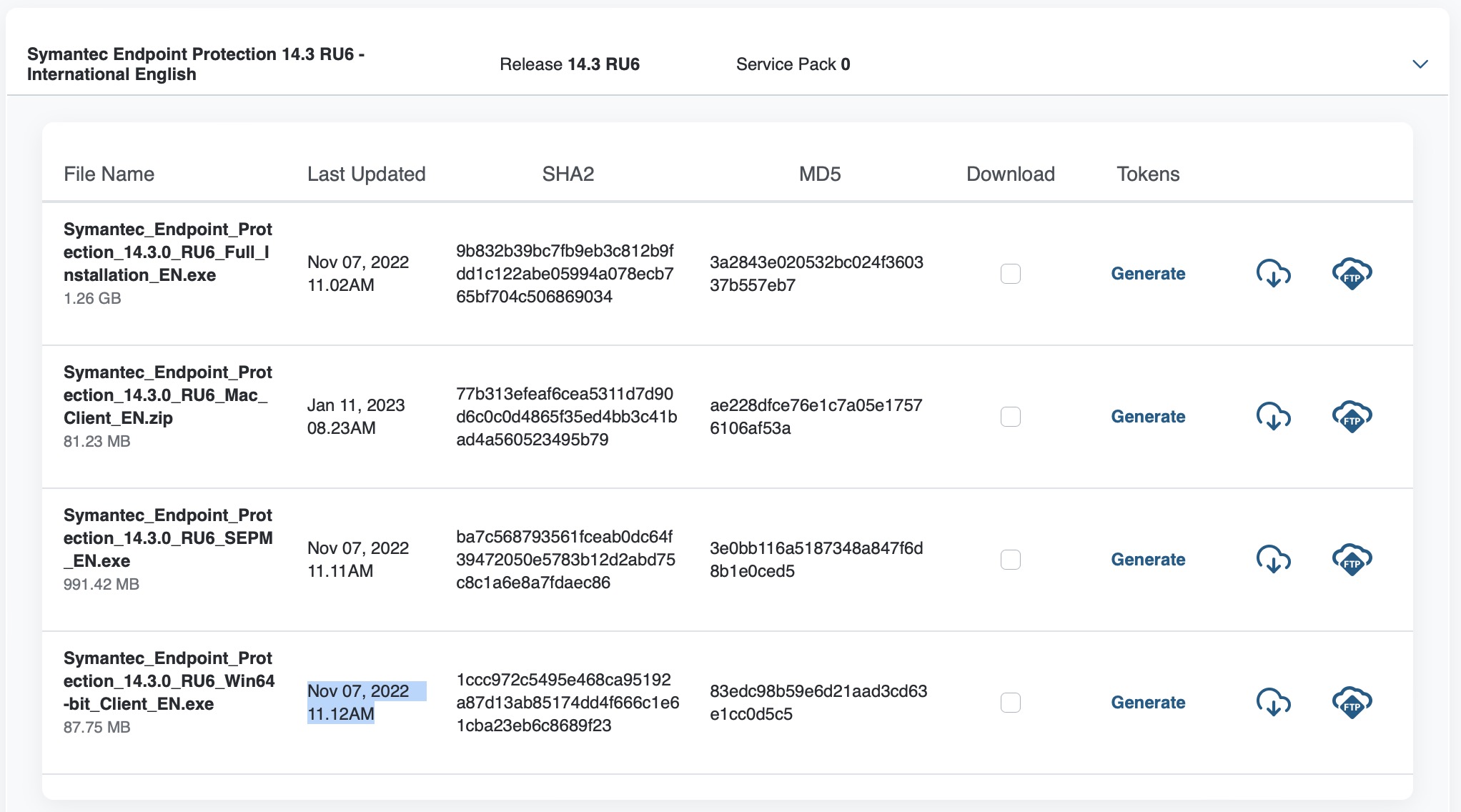This screenshot has height=812, width=1461.
Task: Click the Last Updated column header
Action: tap(366, 174)
